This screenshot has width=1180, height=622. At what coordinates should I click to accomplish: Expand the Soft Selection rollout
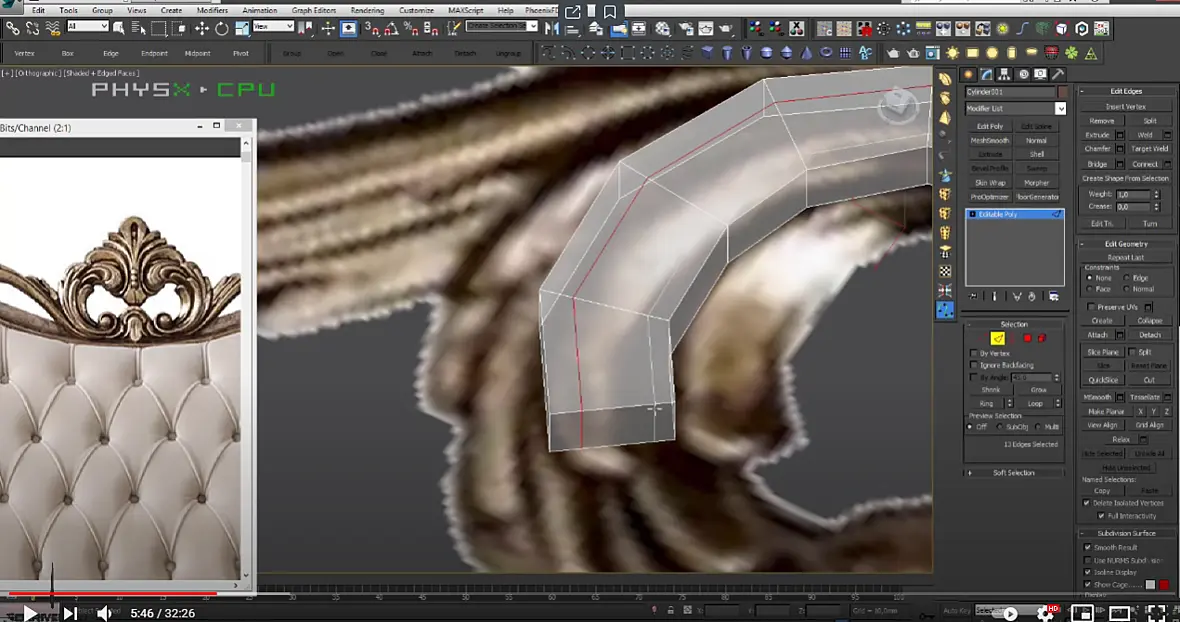click(x=1014, y=473)
